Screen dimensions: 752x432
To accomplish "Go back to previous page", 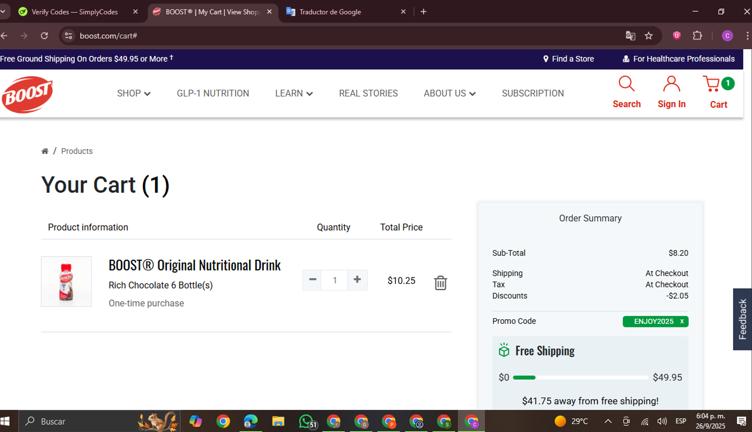I will click(4, 35).
